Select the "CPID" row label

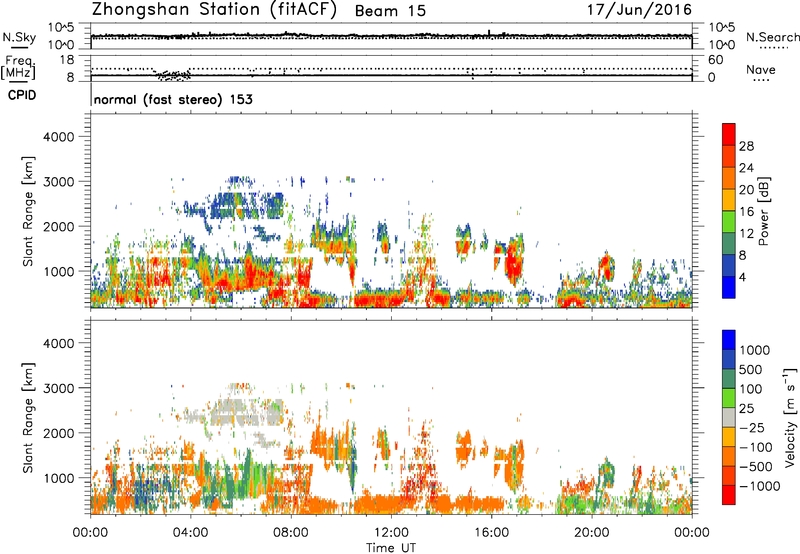(22, 95)
